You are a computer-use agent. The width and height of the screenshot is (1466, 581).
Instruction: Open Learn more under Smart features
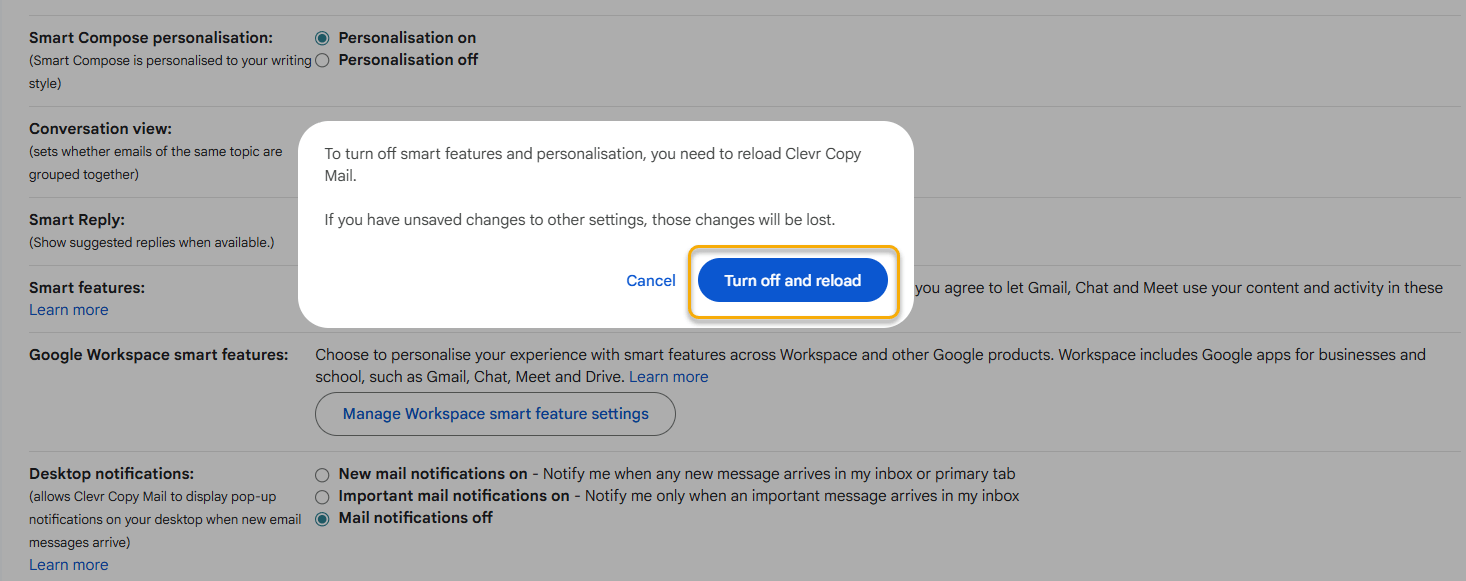coord(68,310)
